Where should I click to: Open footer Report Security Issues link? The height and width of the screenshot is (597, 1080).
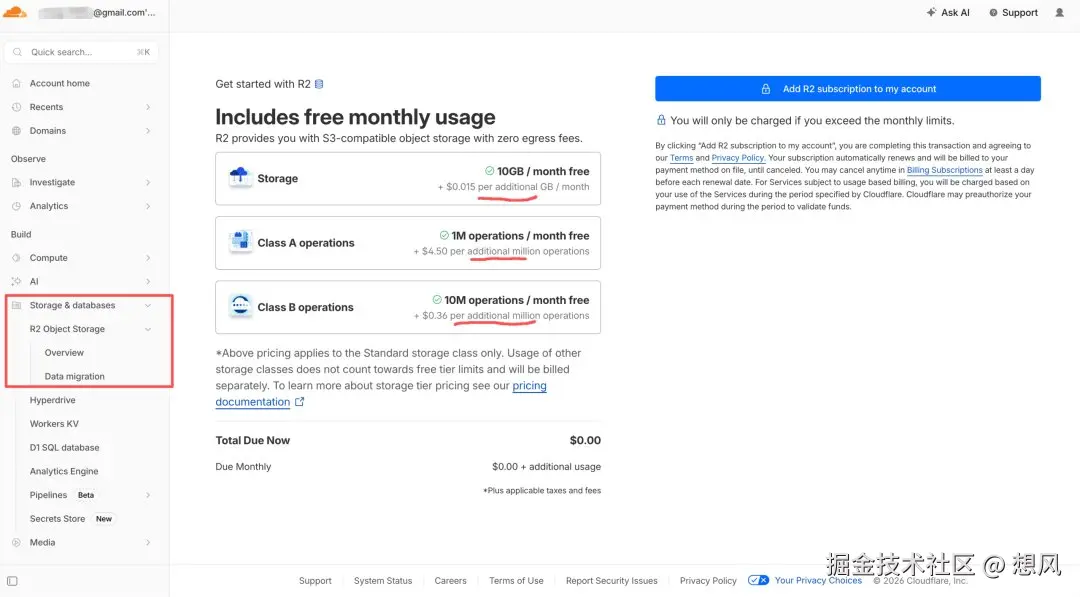click(x=611, y=580)
